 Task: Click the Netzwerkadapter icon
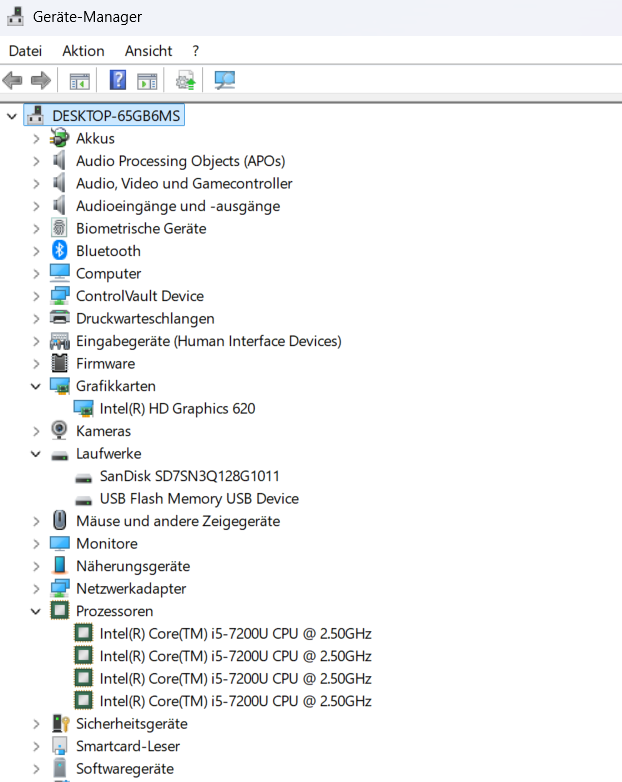[59, 588]
